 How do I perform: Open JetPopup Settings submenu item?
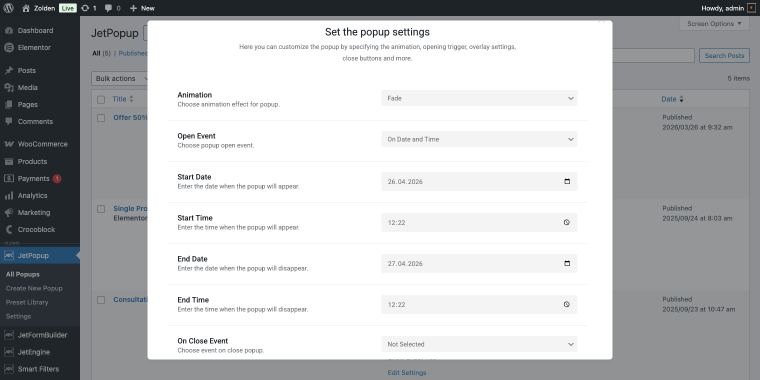tap(18, 317)
